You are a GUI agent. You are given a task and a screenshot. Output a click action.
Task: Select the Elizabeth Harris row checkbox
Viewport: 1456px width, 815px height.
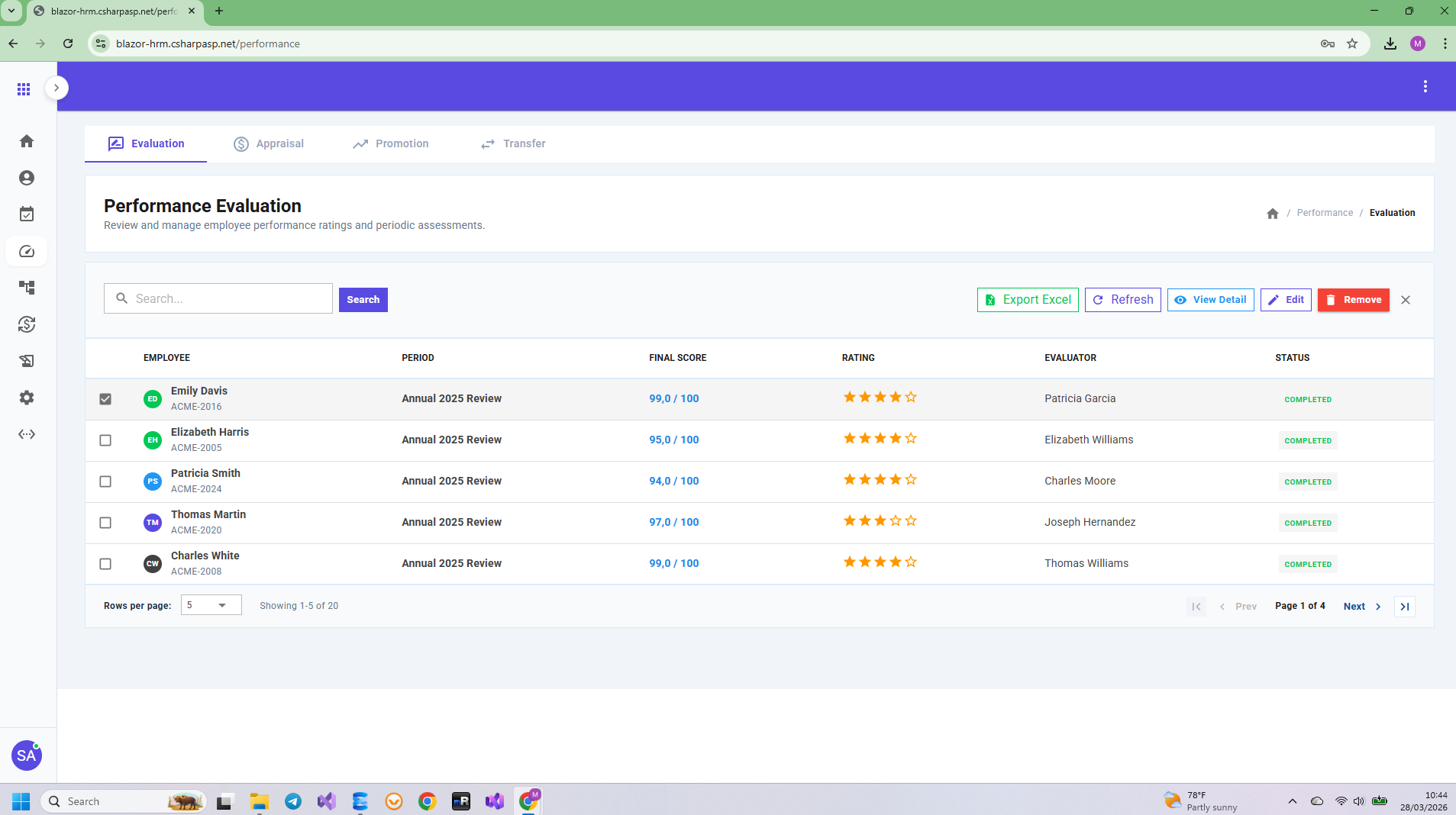pos(105,440)
